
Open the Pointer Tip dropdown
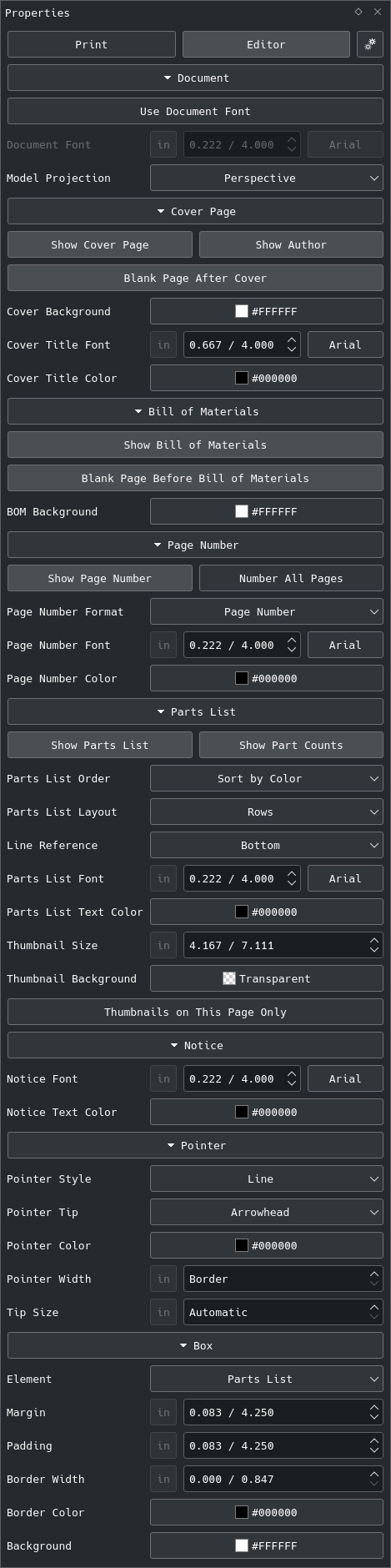[267, 1212]
